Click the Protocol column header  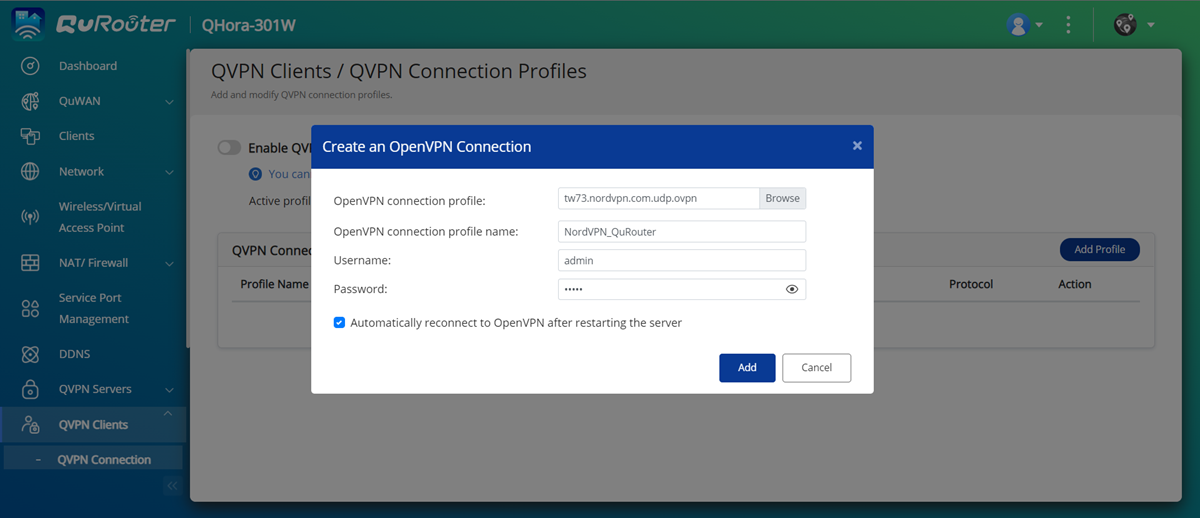[x=971, y=284]
